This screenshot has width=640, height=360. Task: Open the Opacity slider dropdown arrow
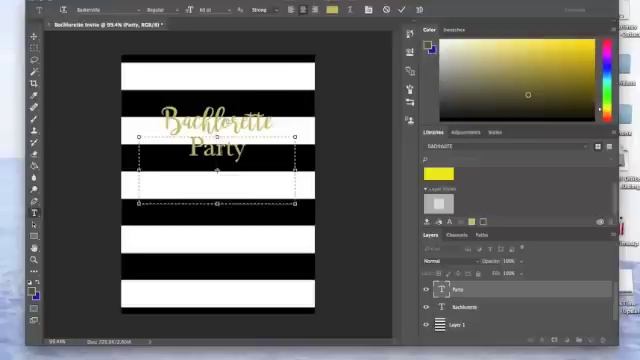521,261
